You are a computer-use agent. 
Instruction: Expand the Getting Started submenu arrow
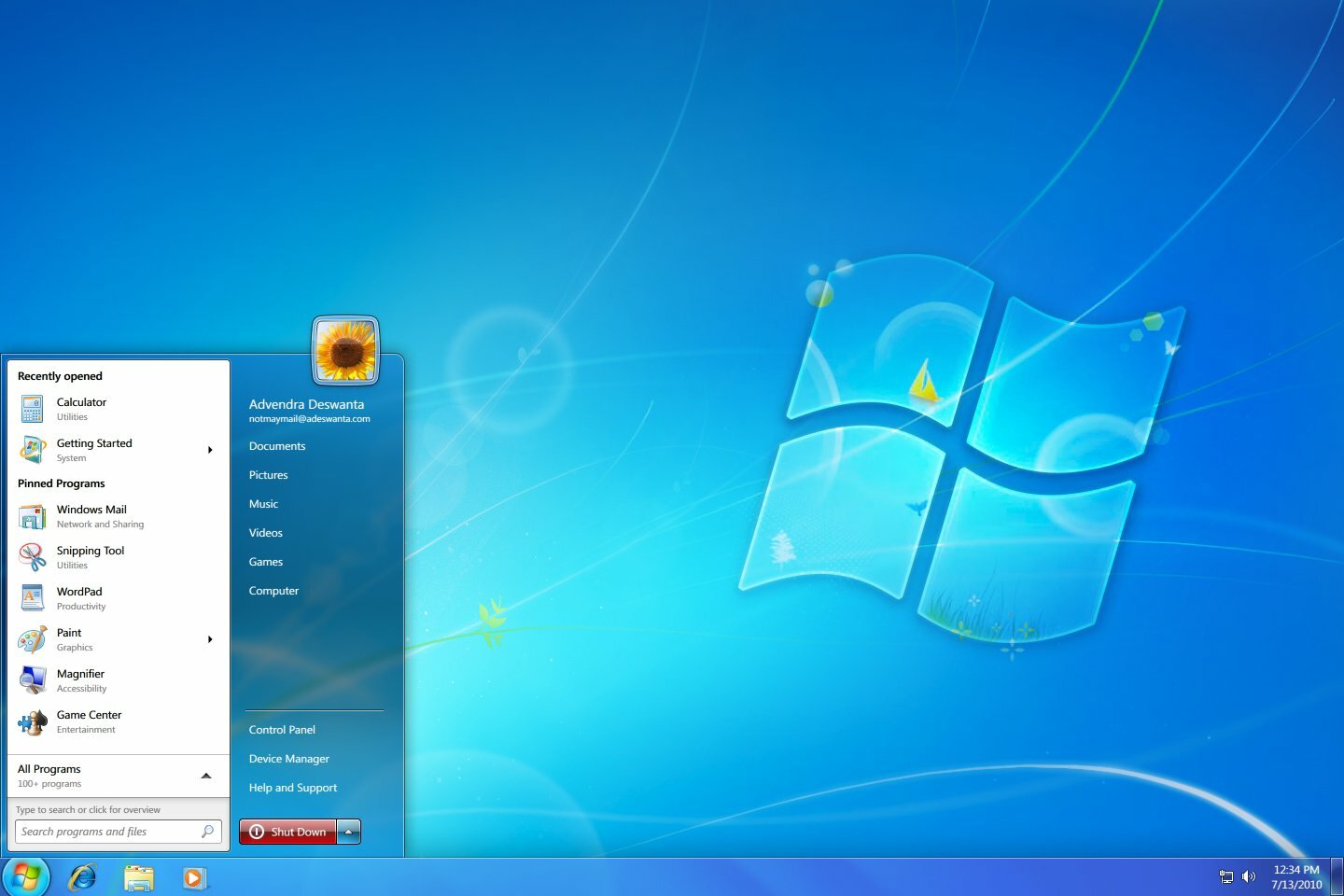(x=210, y=450)
